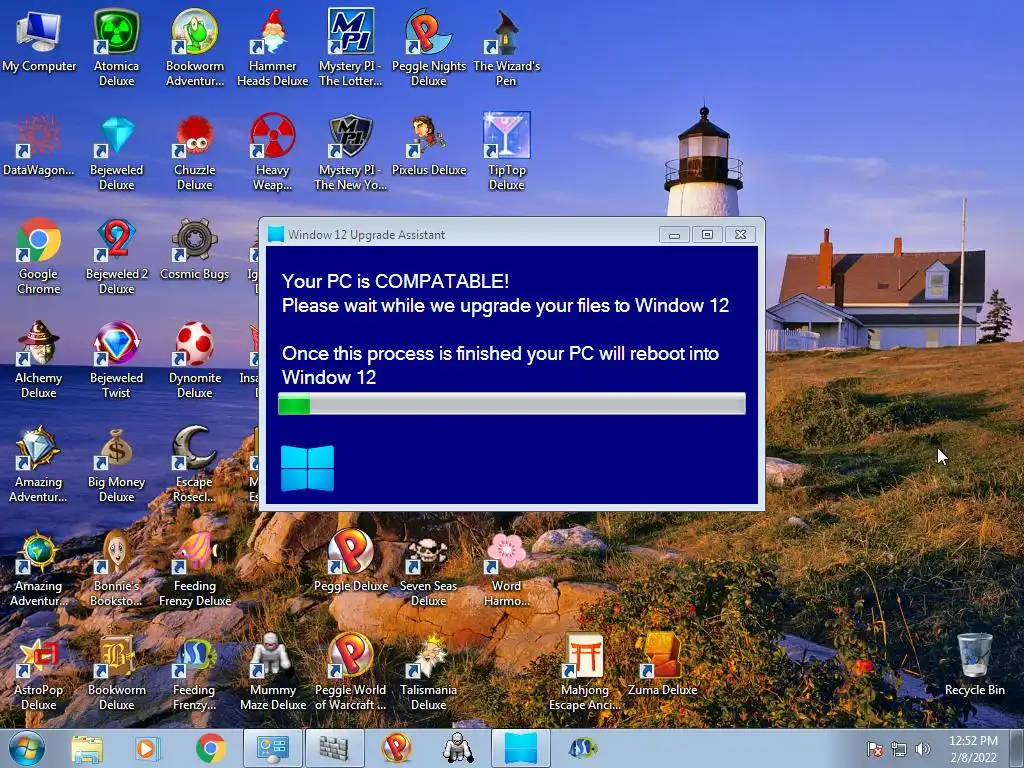Image resolution: width=1024 pixels, height=768 pixels.
Task: Launch Peggle World of Warcraft shortcut
Action: tap(351, 671)
